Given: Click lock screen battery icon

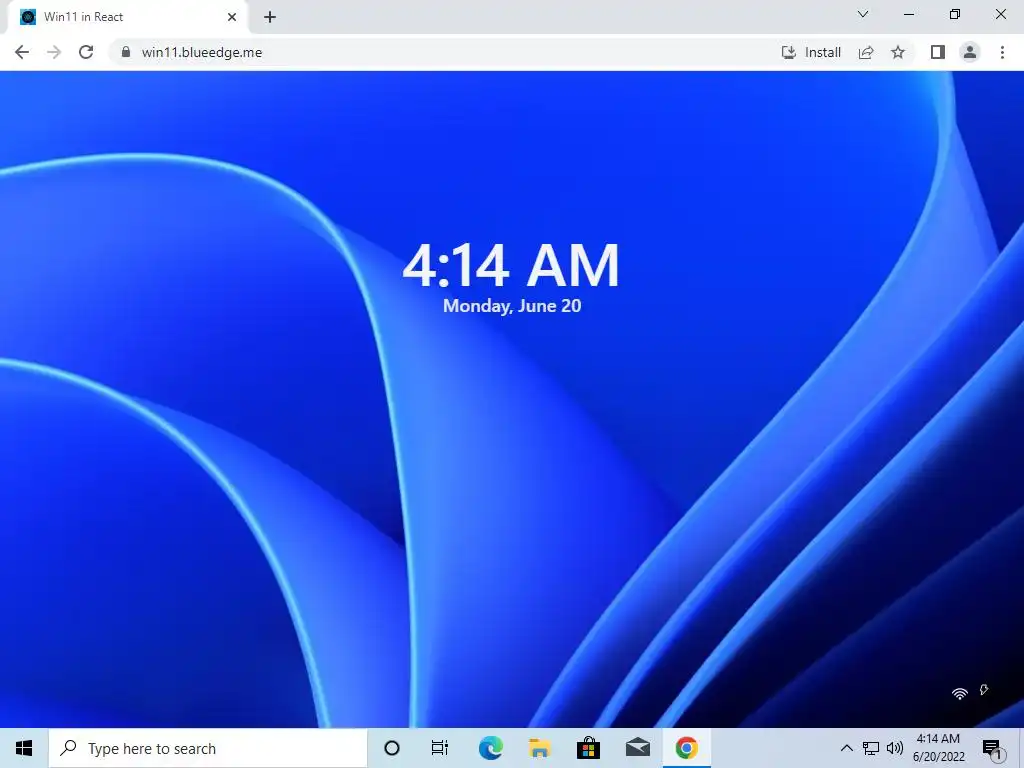Looking at the screenshot, I should (984, 690).
